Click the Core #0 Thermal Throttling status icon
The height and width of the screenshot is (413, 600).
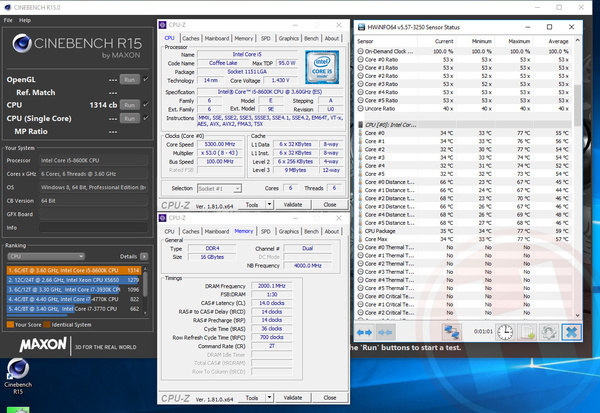(360, 247)
